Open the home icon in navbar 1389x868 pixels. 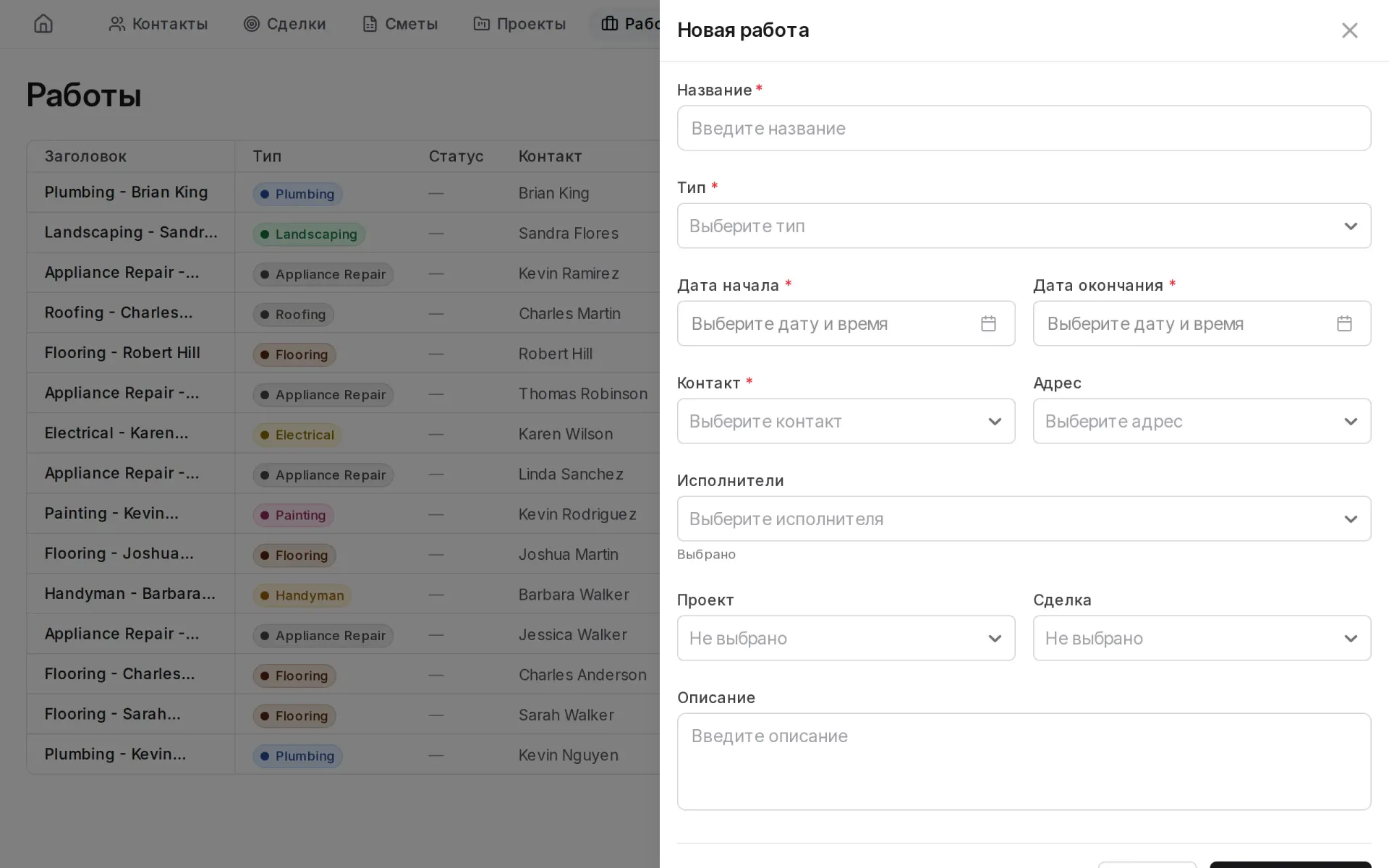click(43, 24)
